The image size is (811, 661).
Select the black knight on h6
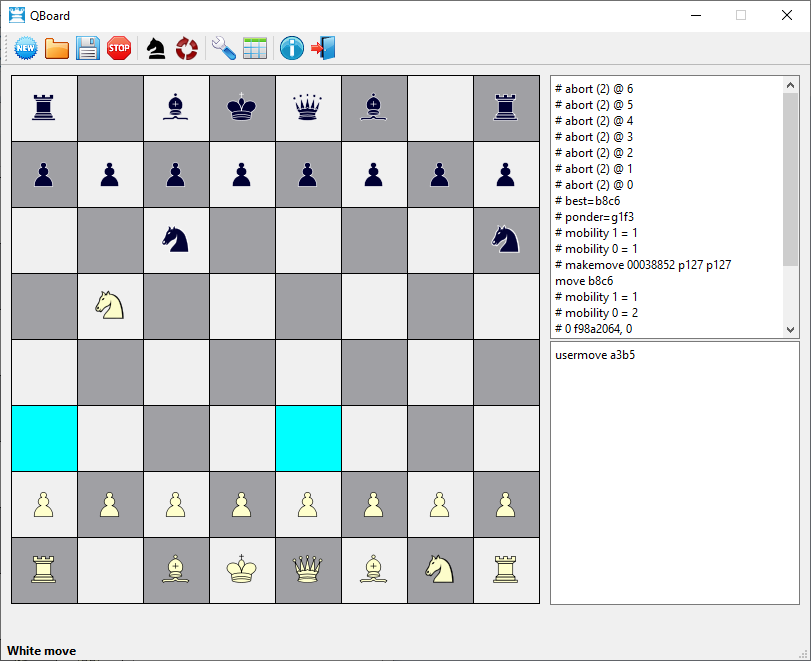point(506,239)
